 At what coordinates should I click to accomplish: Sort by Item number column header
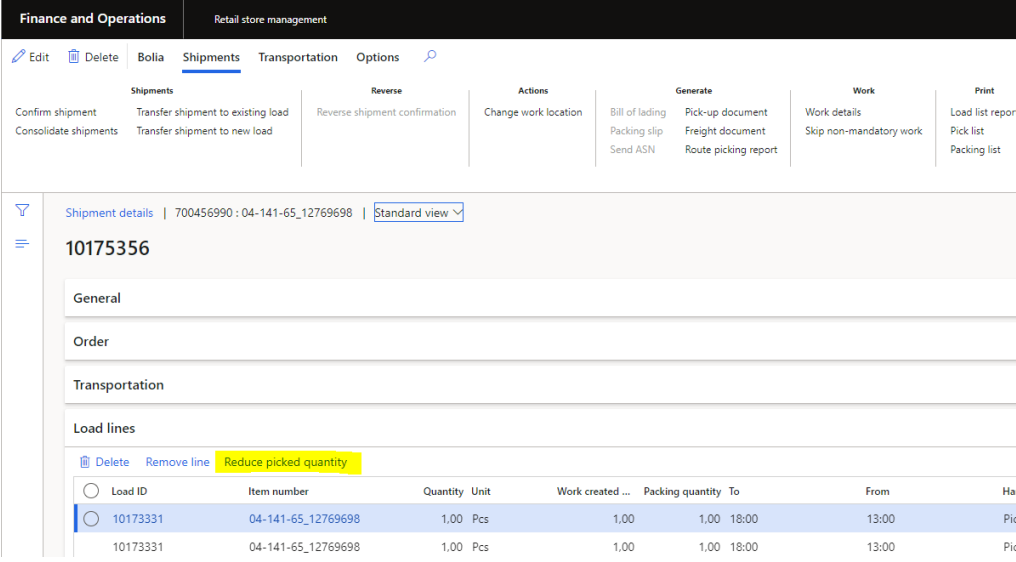coord(278,492)
